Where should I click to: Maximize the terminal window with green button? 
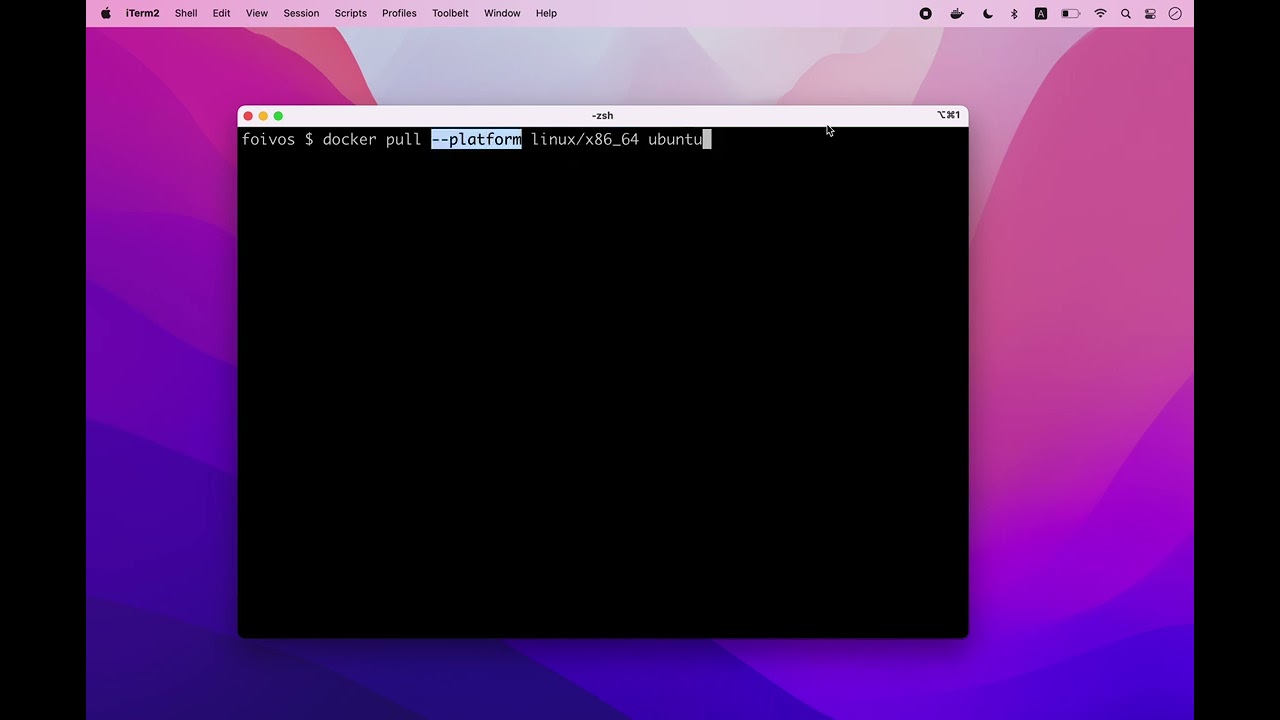coord(278,116)
